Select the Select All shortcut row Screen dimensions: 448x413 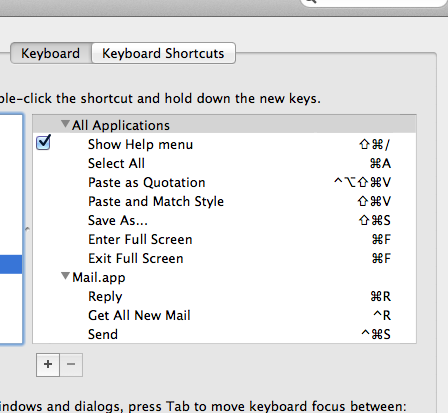coord(224,164)
